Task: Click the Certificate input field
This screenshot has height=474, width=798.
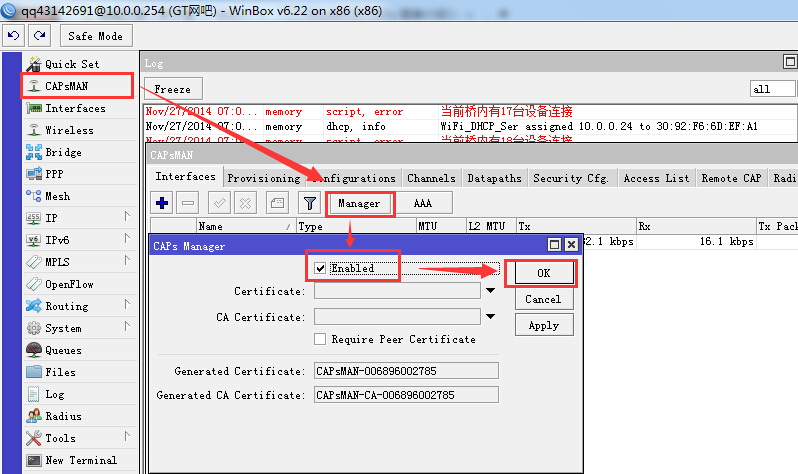Action: 397,291
